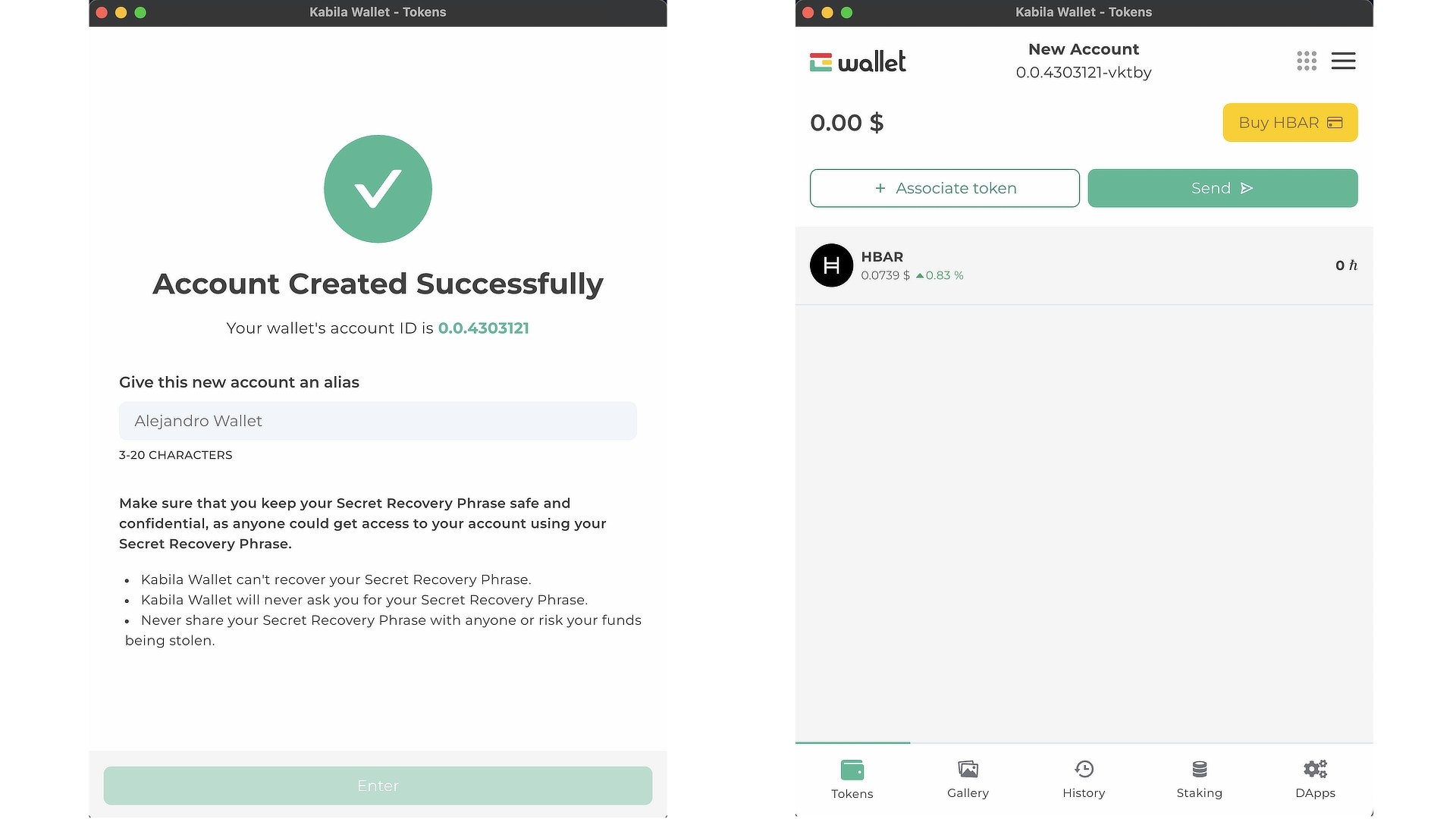Click the account ID 0.0.4303121 link
This screenshot has height=819, width=1456.
tap(483, 328)
